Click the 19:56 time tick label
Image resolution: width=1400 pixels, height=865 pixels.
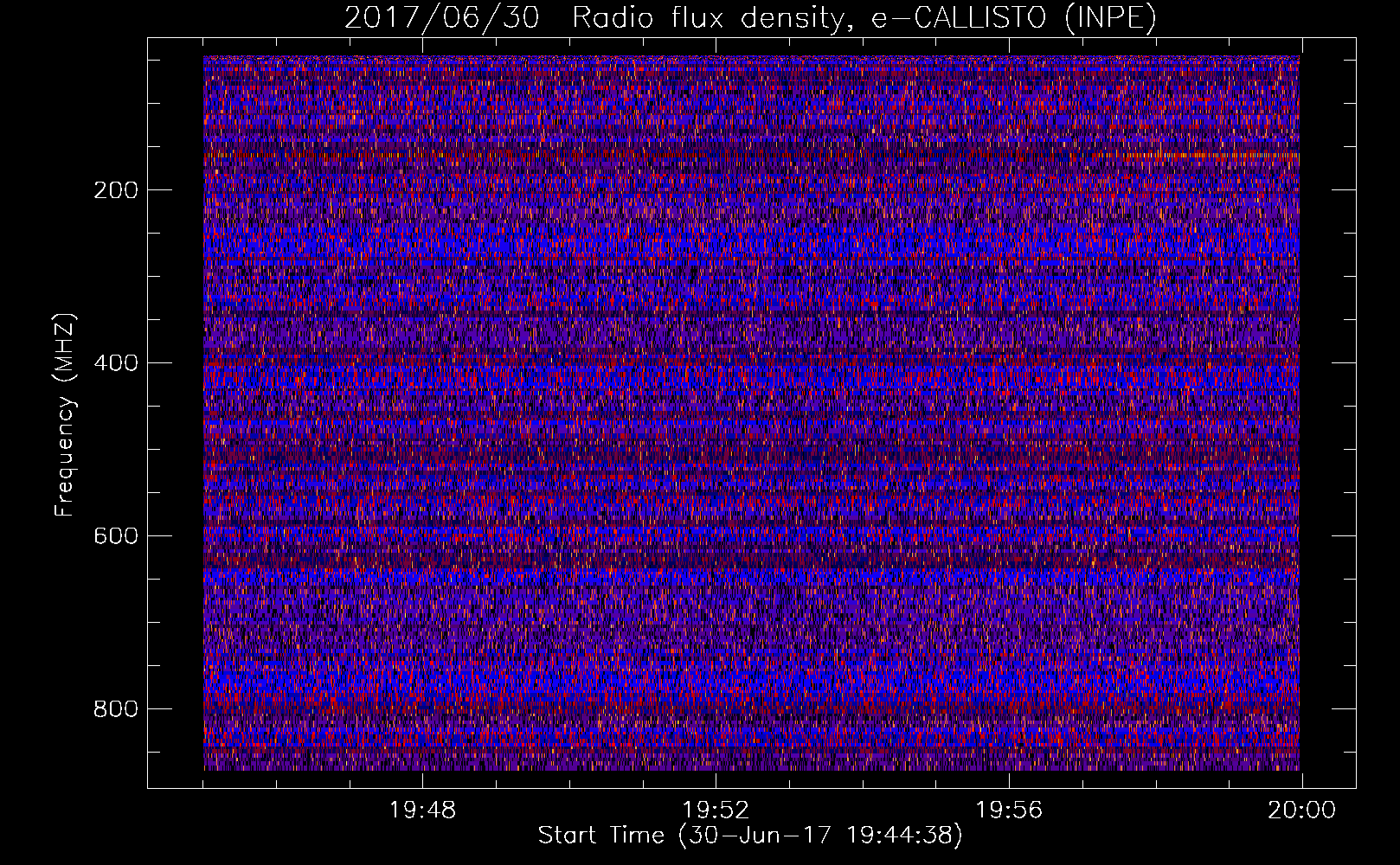coord(1009,811)
